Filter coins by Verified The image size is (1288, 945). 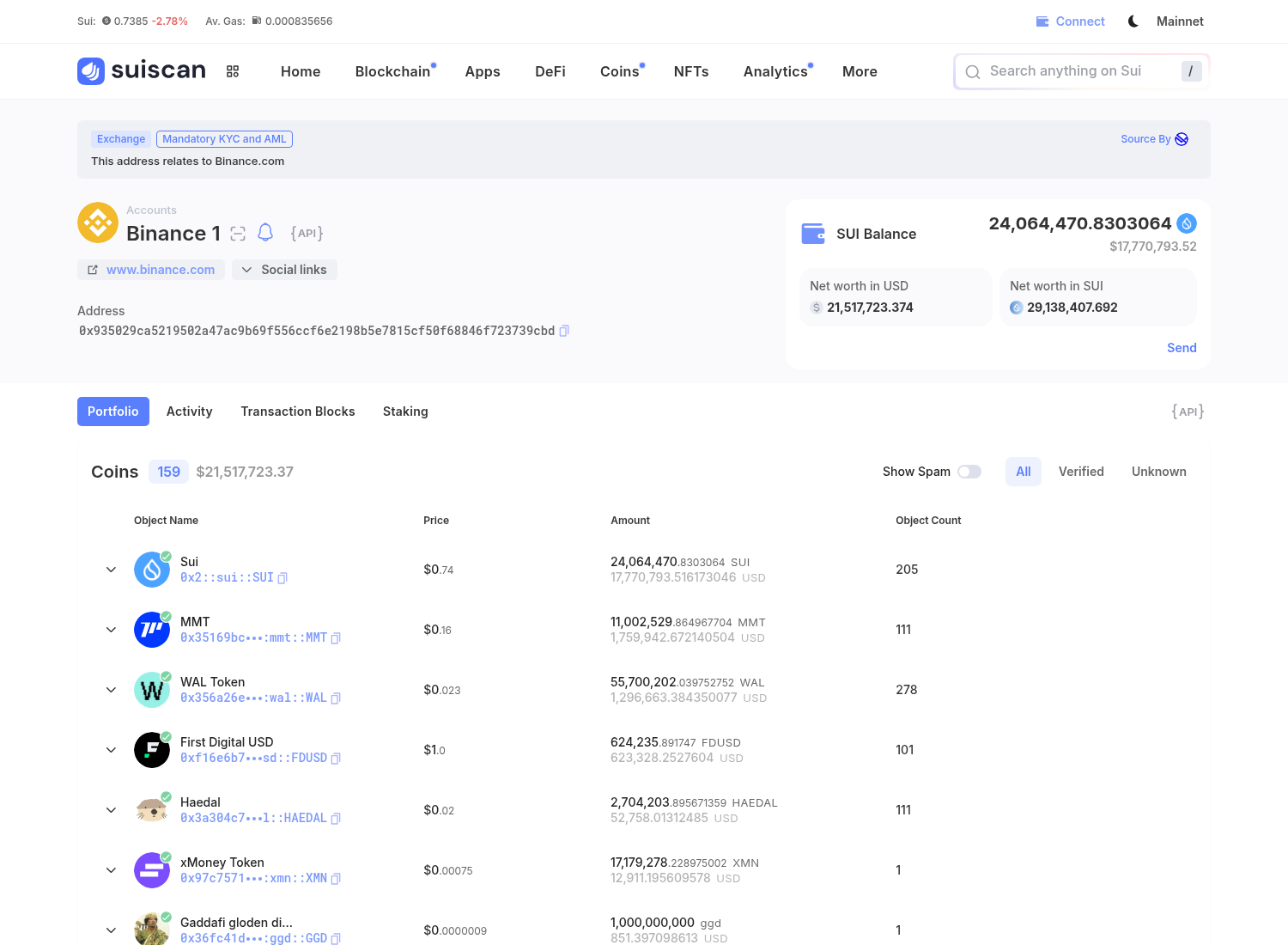1081,472
